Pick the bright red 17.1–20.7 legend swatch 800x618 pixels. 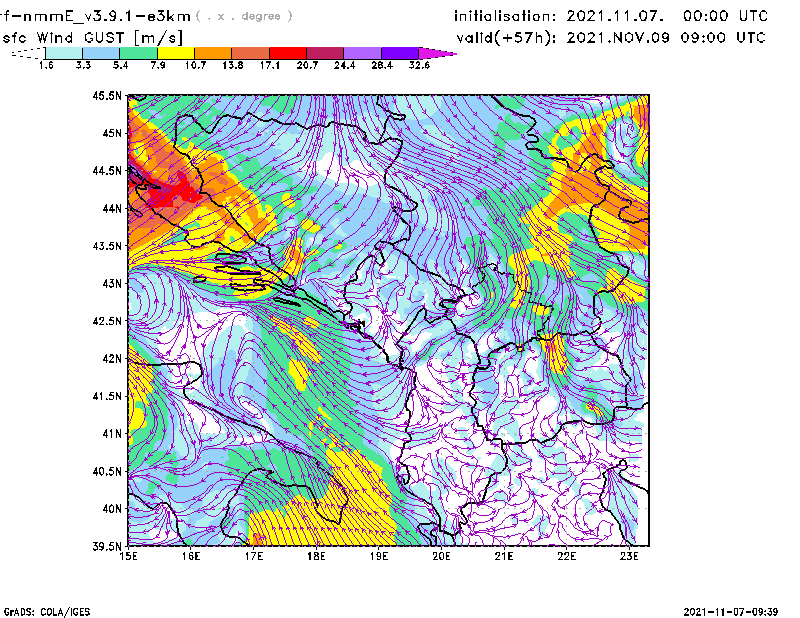coord(288,53)
